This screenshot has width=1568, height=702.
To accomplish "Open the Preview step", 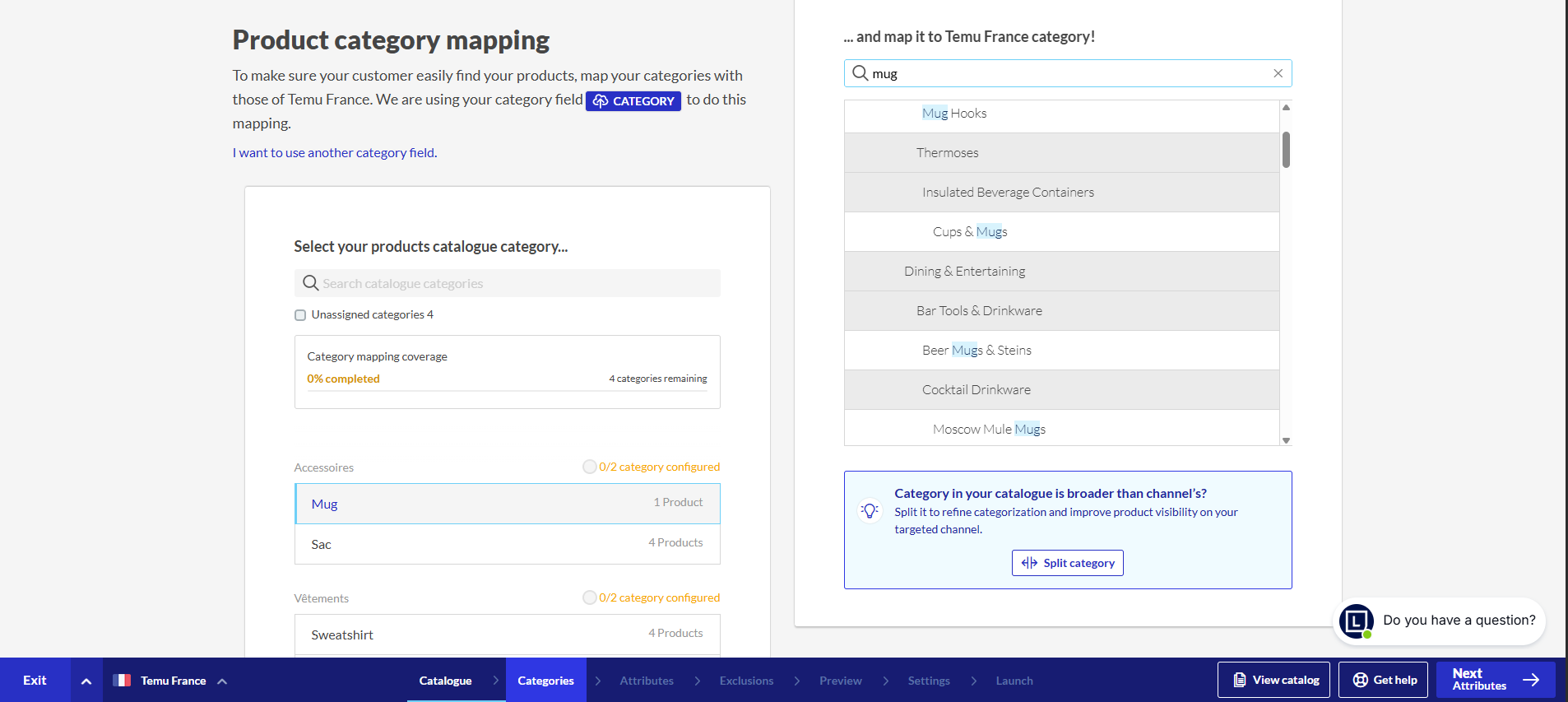I will click(x=841, y=681).
